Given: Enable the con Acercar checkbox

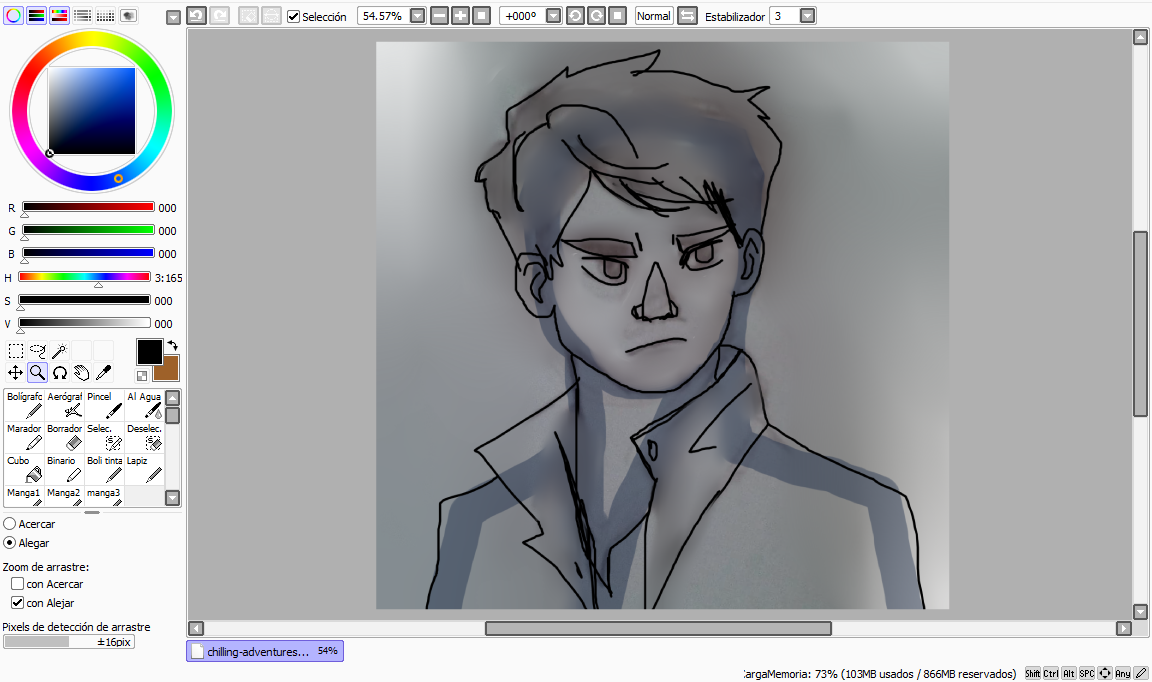Looking at the screenshot, I should coord(18,584).
